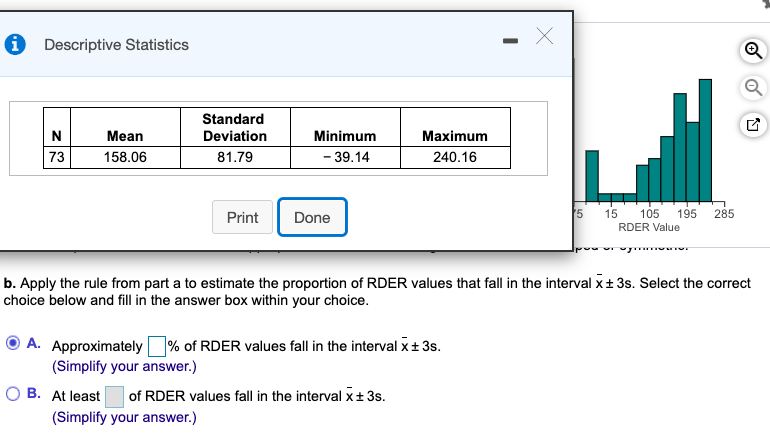Click the N value 73
770x434 pixels.
(56, 157)
